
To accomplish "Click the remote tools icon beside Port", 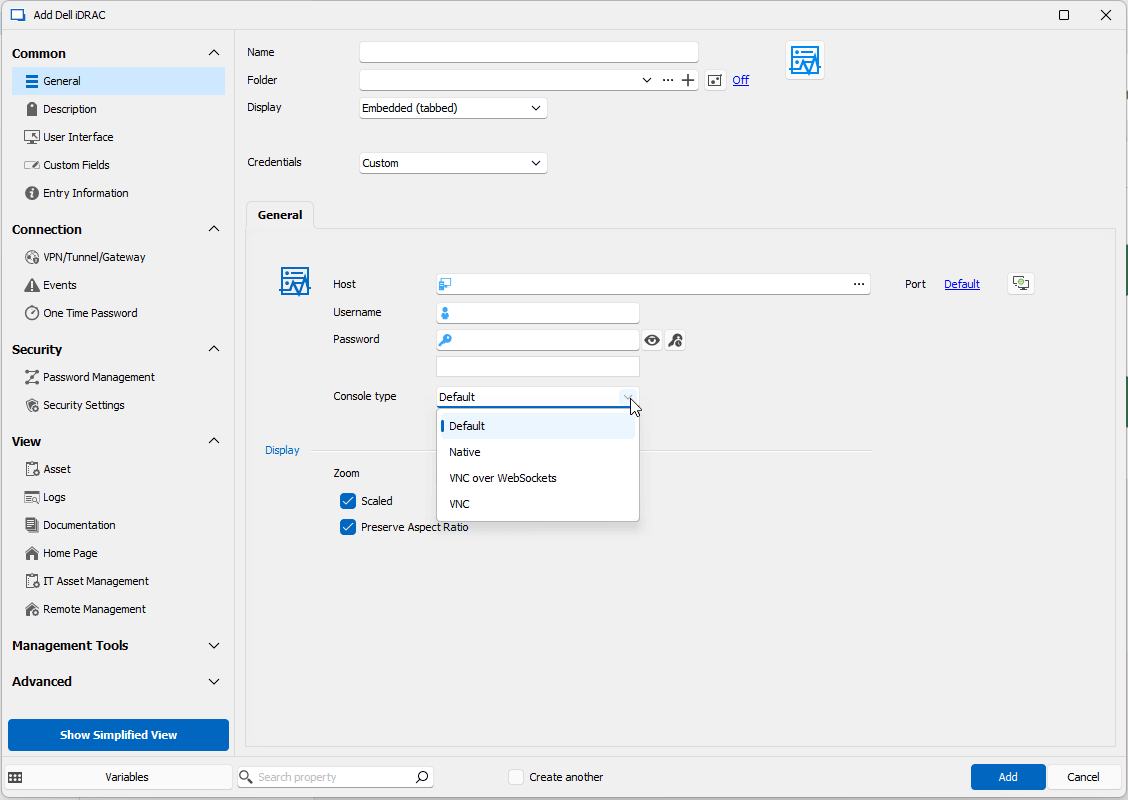I will click(x=1020, y=284).
